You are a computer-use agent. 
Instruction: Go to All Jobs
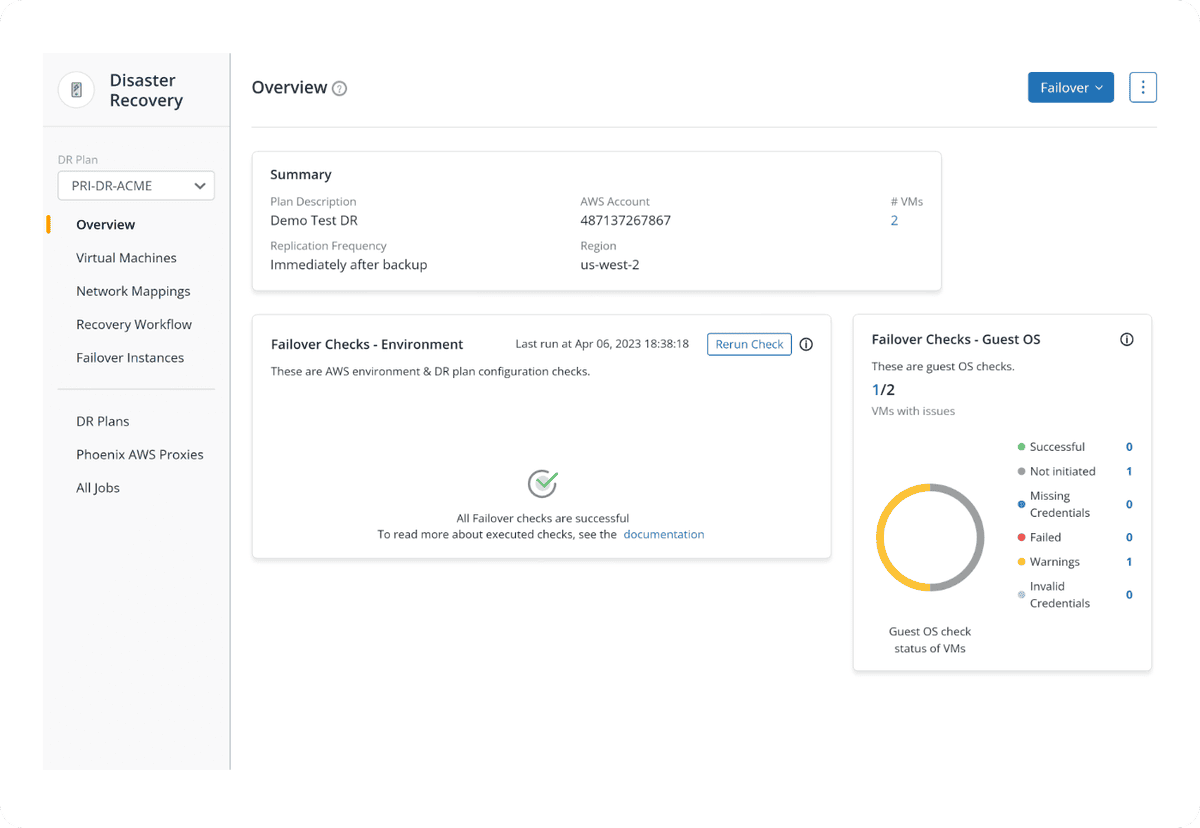97,487
